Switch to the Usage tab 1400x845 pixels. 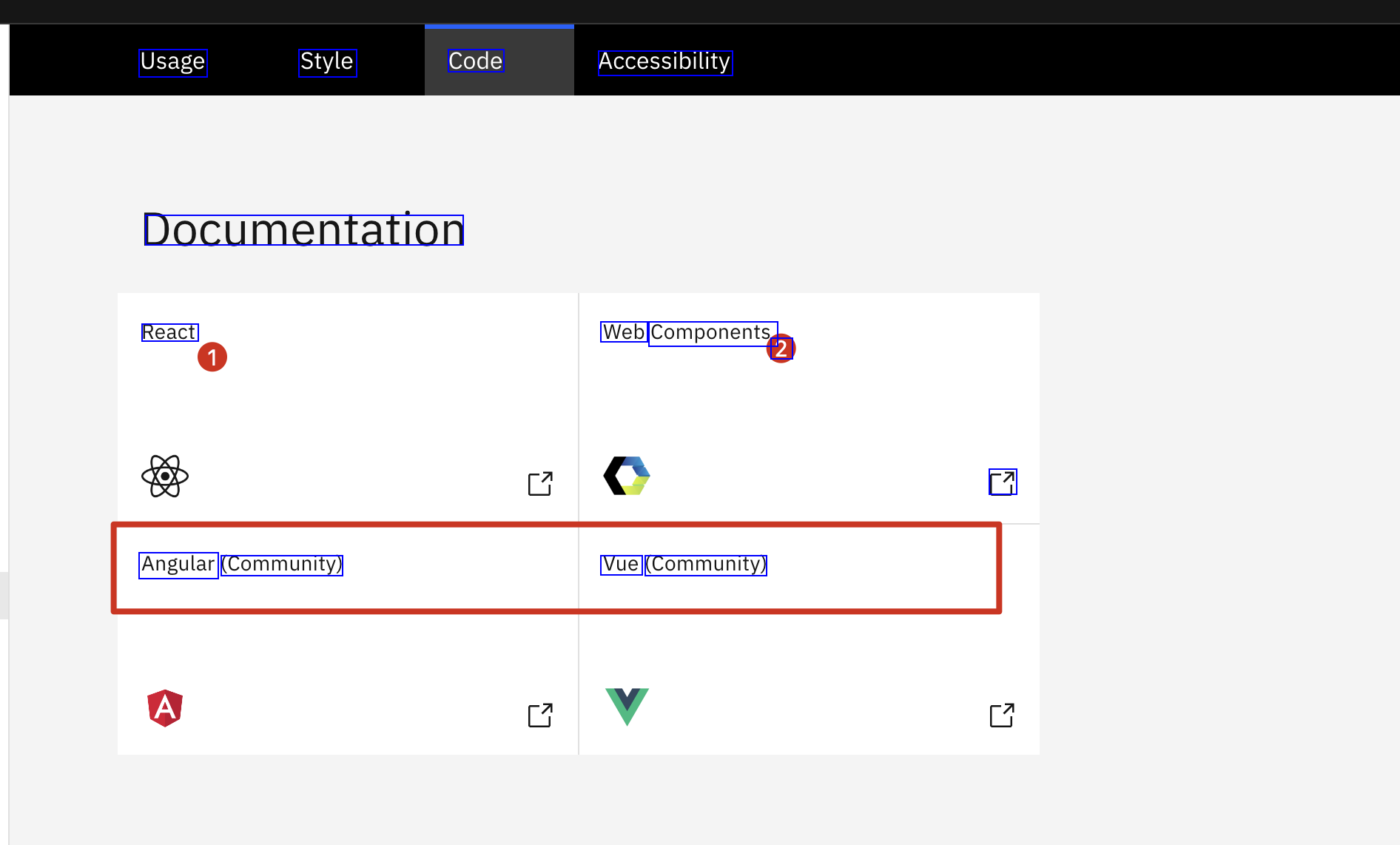click(x=173, y=61)
